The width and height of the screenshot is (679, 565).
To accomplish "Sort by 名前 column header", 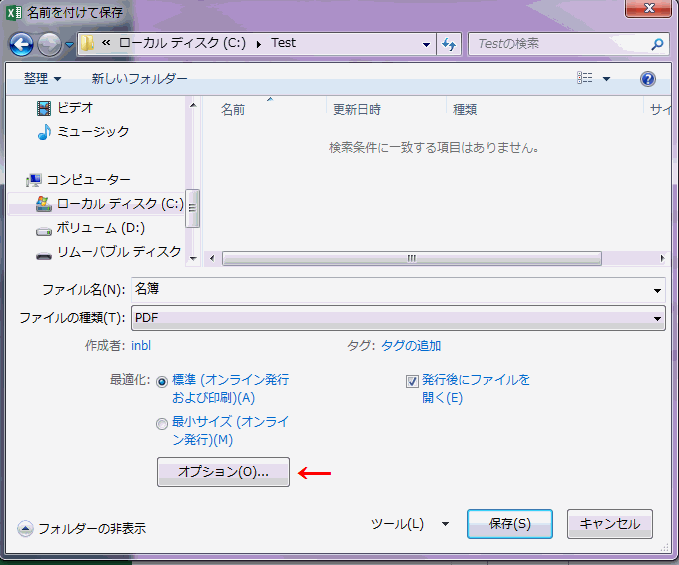I will click(x=233, y=110).
